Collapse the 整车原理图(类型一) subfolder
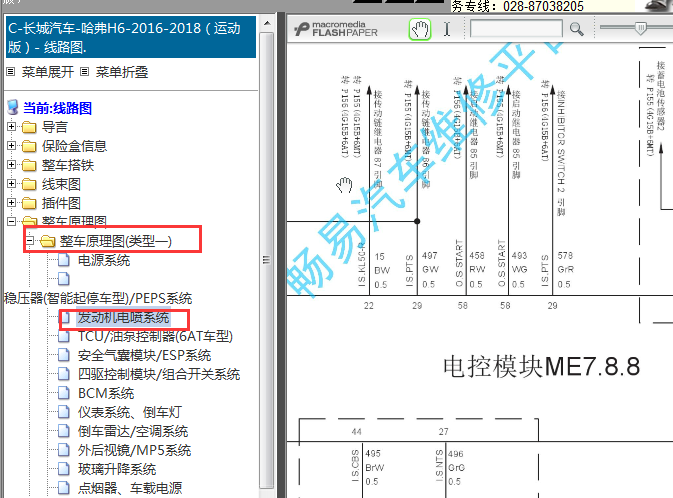 [x=30, y=241]
